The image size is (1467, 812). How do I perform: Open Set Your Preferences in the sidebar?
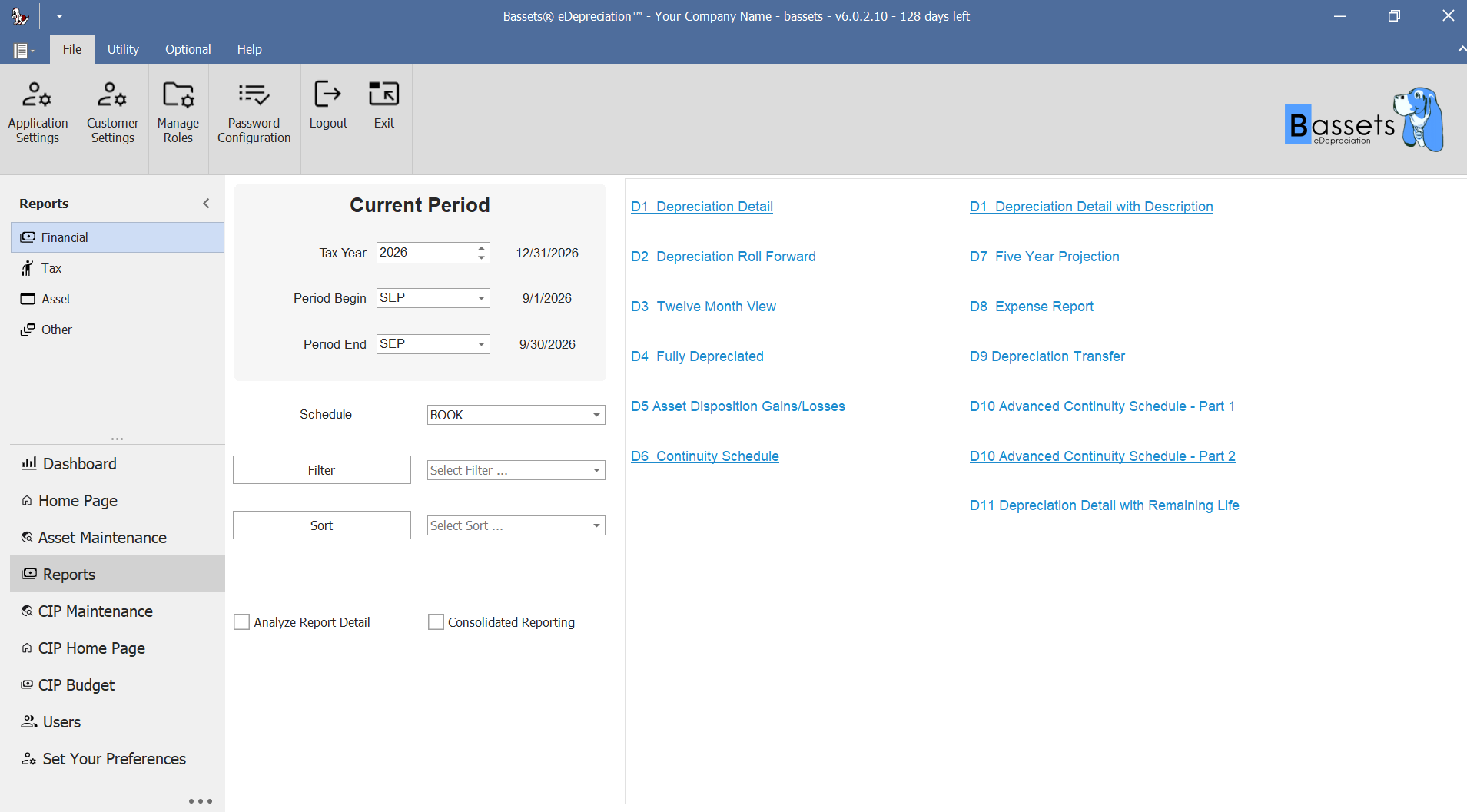click(x=118, y=759)
